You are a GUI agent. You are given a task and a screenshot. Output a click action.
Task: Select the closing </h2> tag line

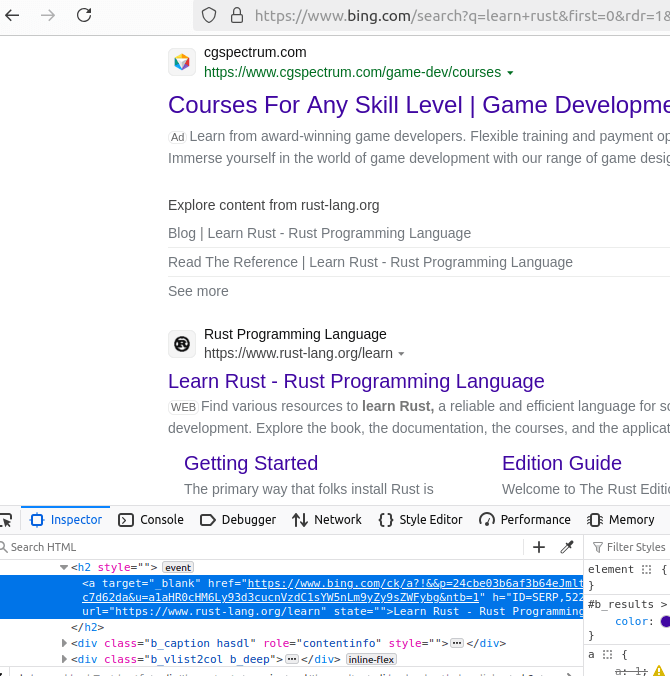pyautogui.click(x=88, y=627)
